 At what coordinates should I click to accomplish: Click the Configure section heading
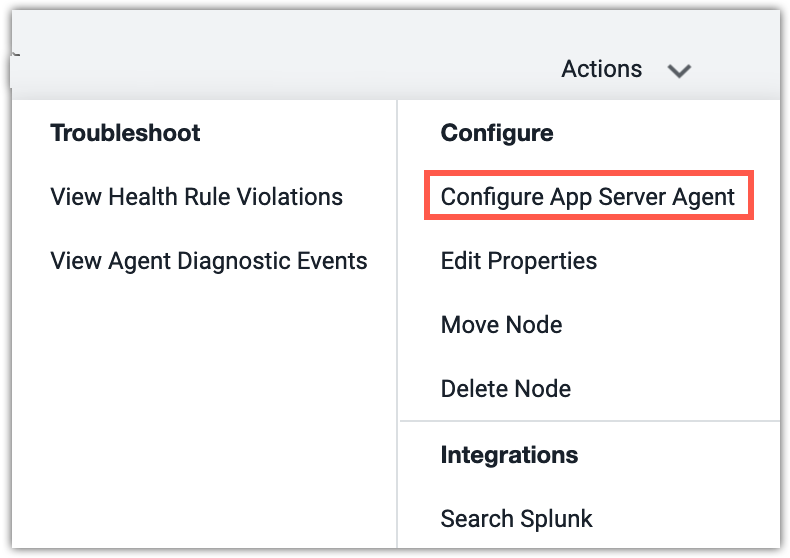tap(497, 133)
